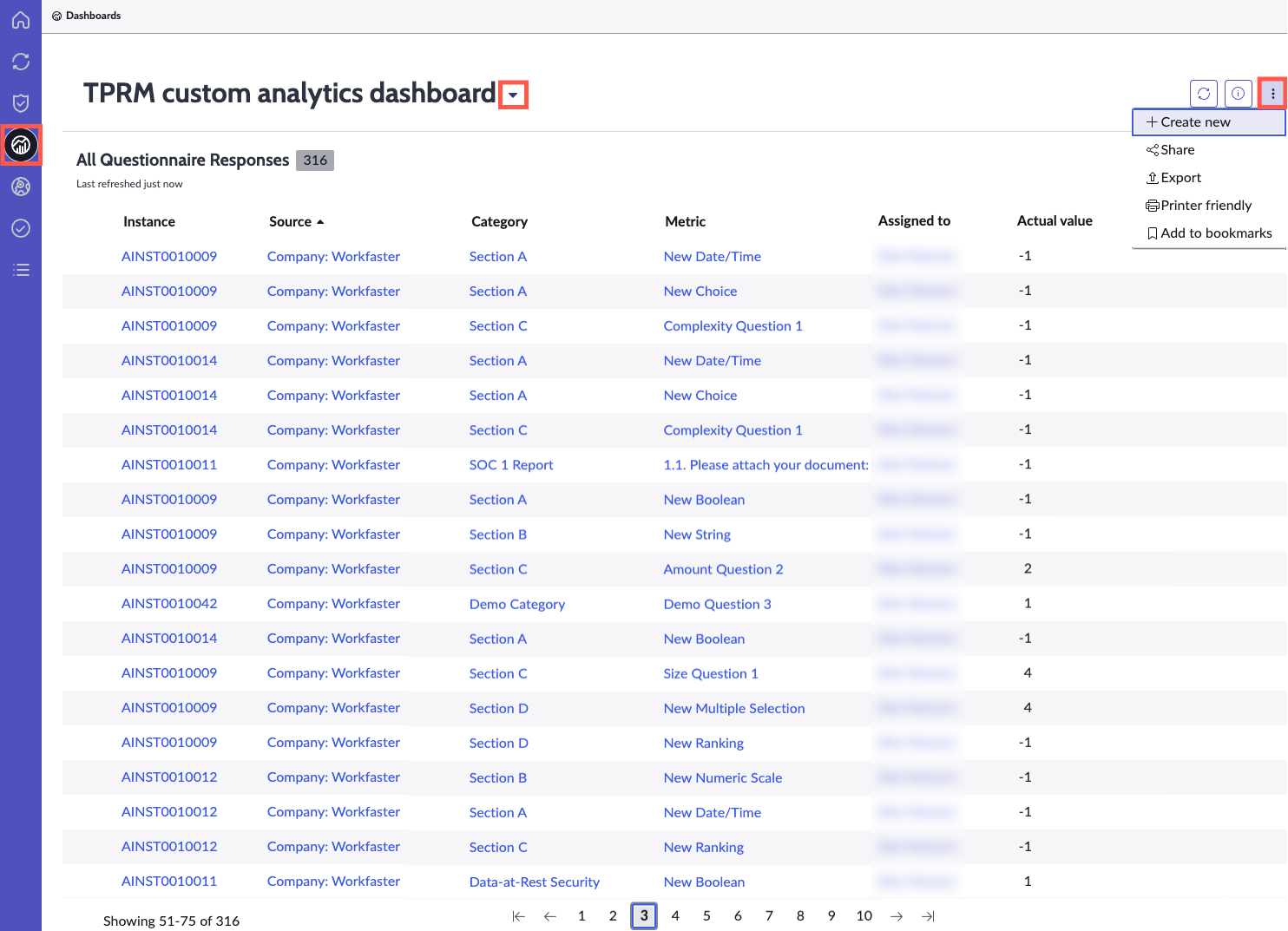The height and width of the screenshot is (931, 1288).
Task: Go to first page arrow
Action: (x=519, y=916)
